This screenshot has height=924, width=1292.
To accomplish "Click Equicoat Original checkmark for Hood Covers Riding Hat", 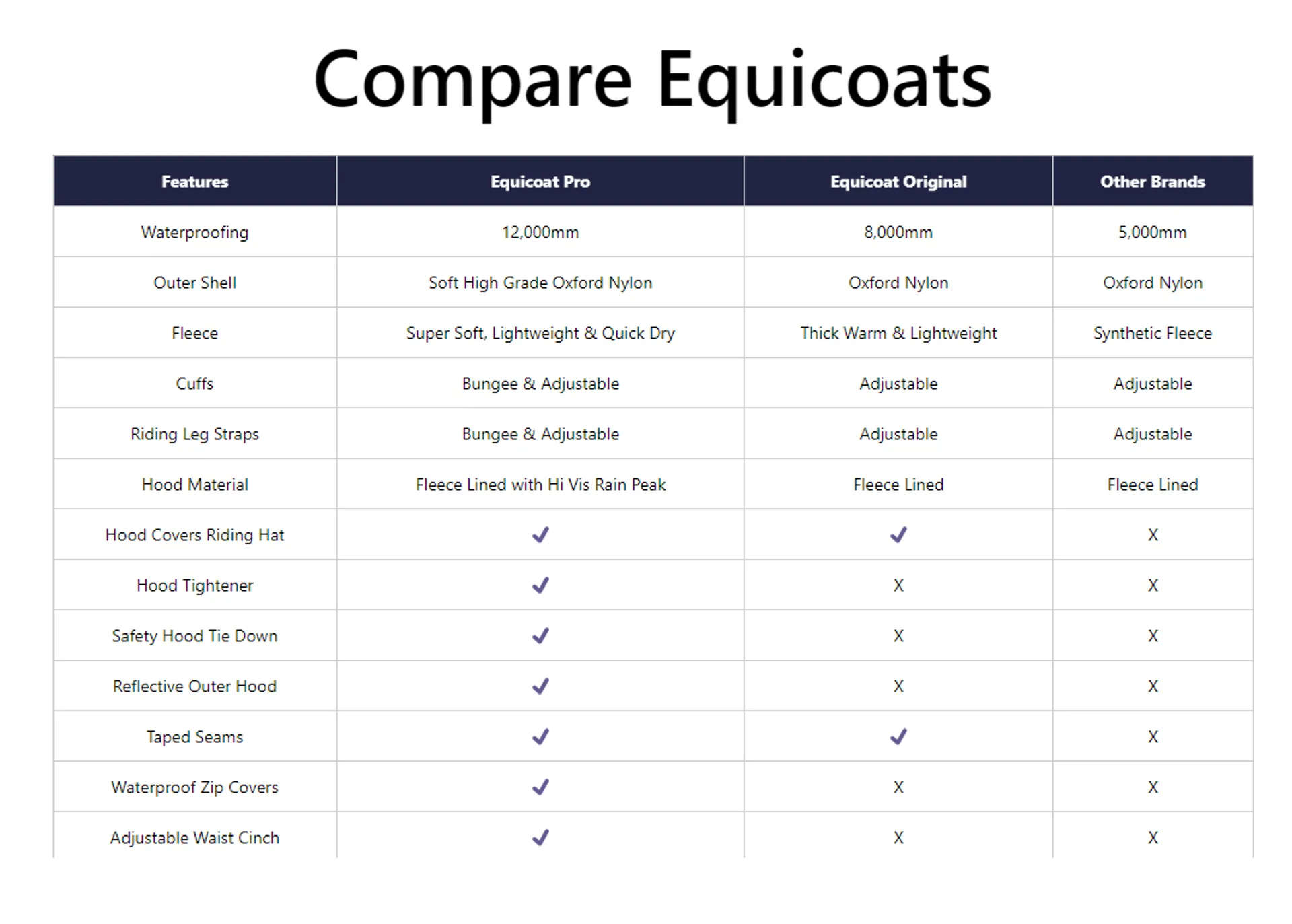I will point(898,535).
